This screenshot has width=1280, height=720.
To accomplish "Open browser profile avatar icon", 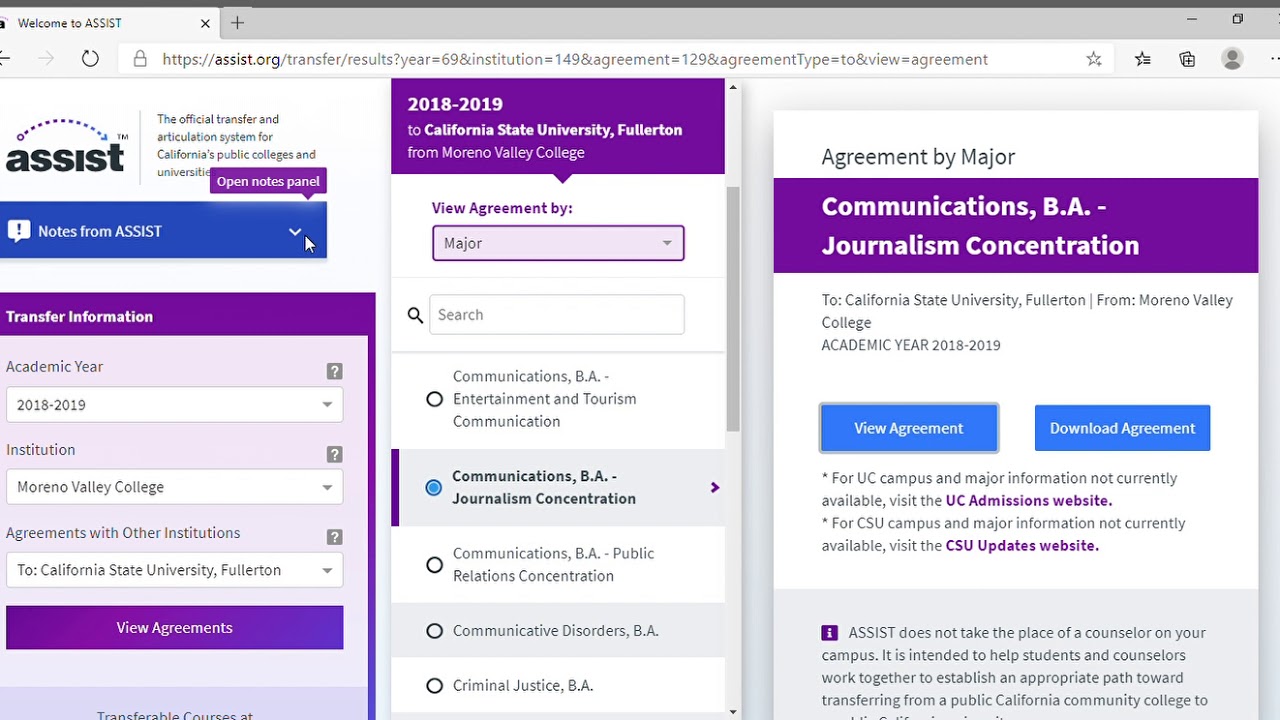I will 1232,59.
